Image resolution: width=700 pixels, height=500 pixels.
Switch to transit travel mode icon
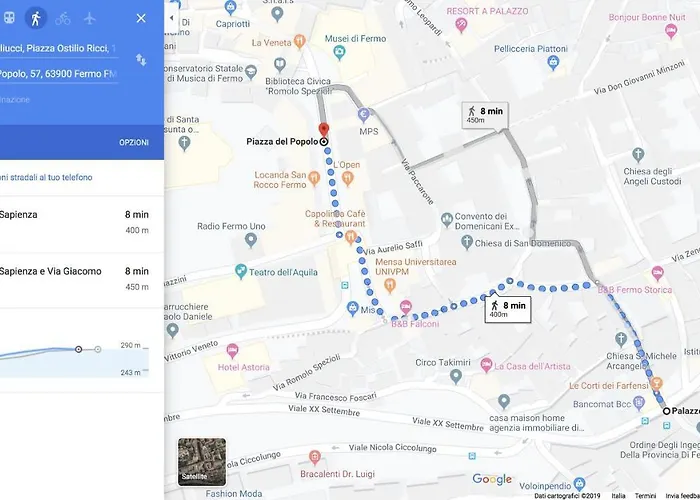click(x=9, y=18)
